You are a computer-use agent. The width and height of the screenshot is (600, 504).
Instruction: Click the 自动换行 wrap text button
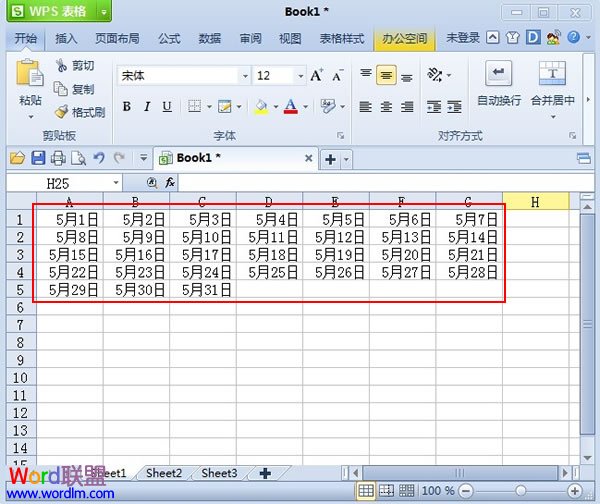pyautogui.click(x=498, y=83)
